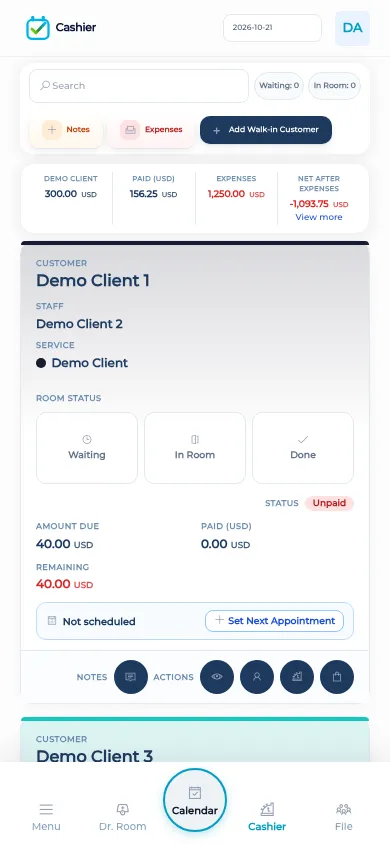The width and height of the screenshot is (390, 844).
Task: Set room status to Waiting
Action: (87, 448)
